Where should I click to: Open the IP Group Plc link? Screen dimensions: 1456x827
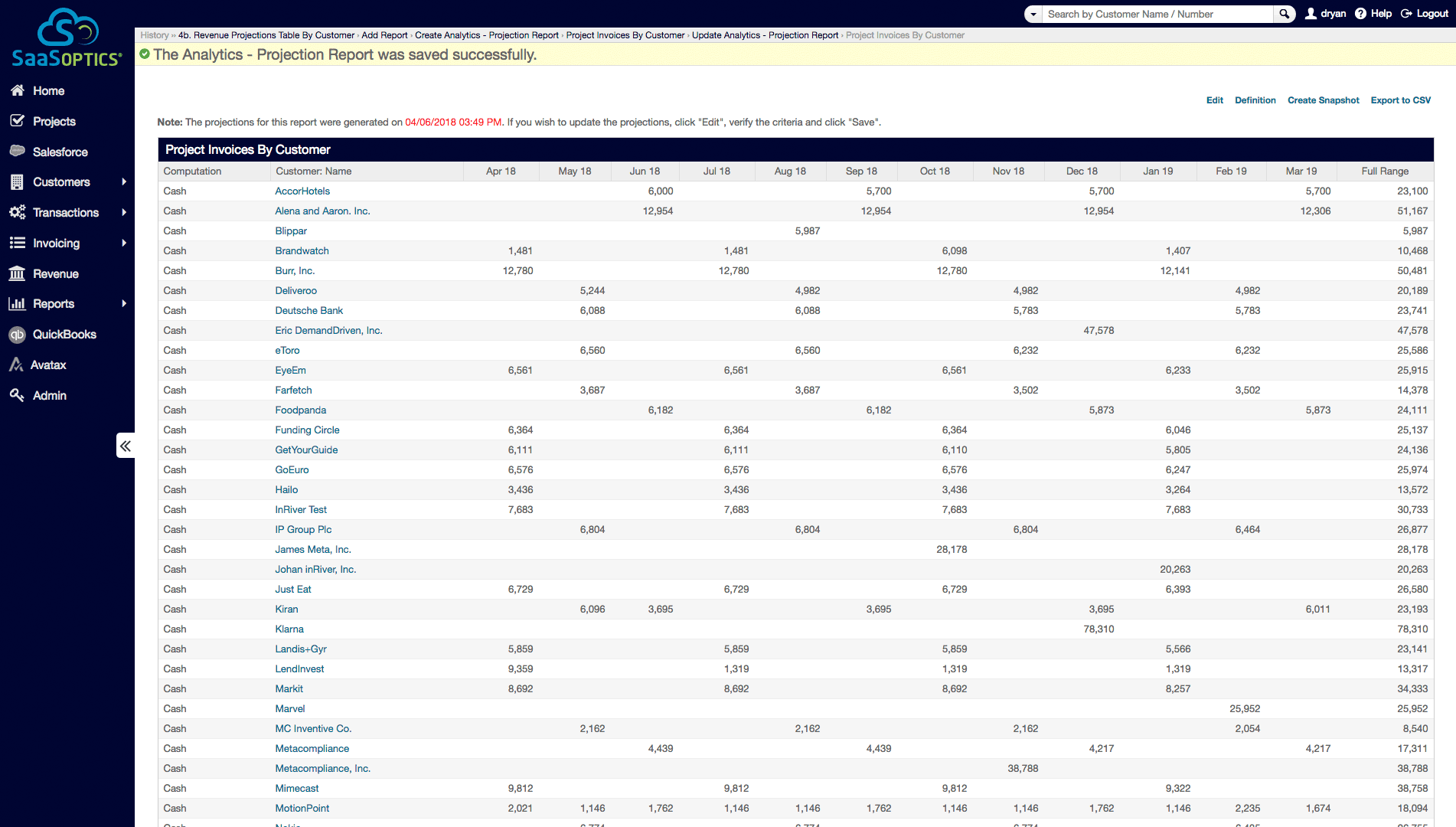pyautogui.click(x=303, y=530)
